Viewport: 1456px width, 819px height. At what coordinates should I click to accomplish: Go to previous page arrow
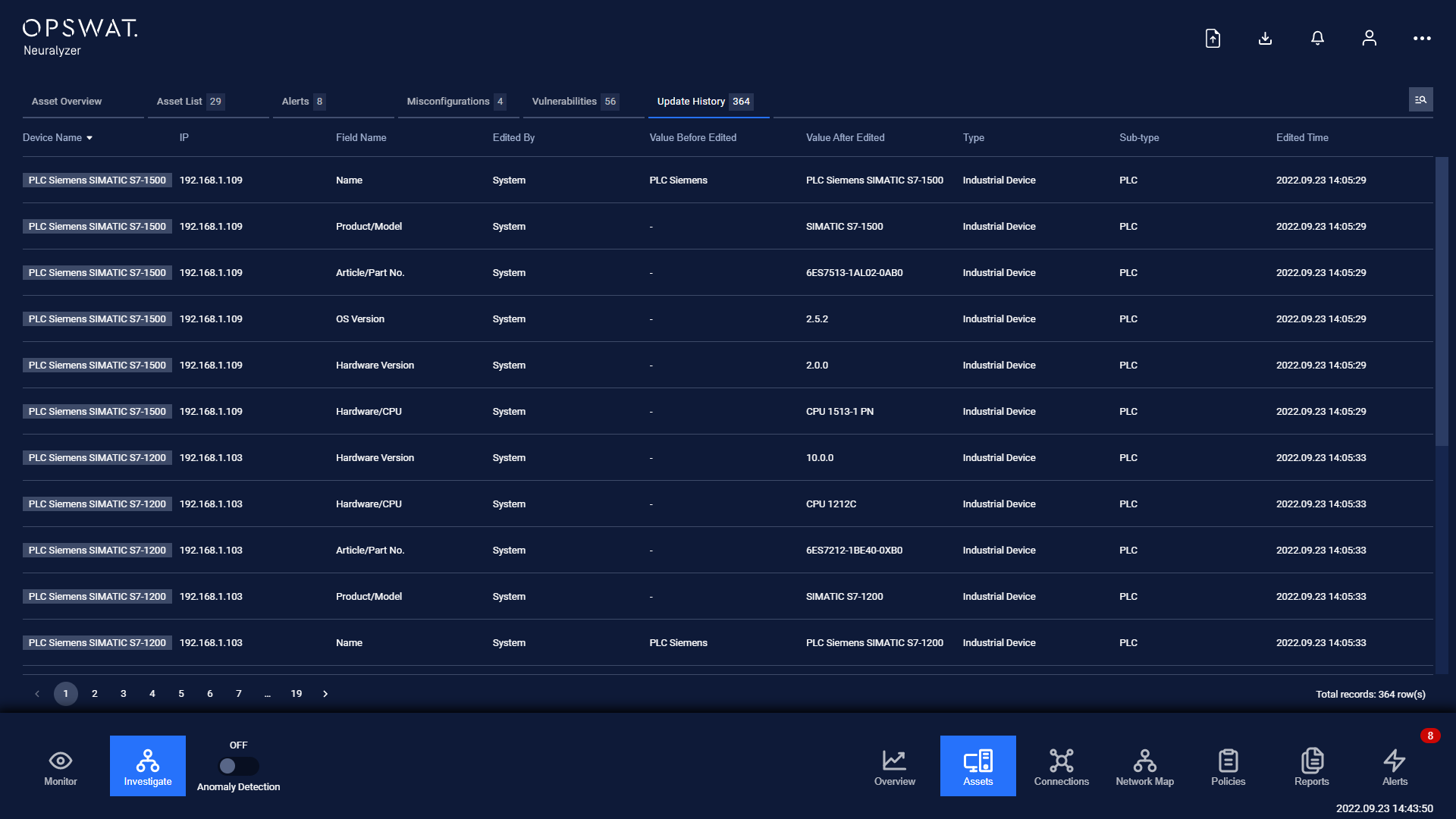coord(37,694)
